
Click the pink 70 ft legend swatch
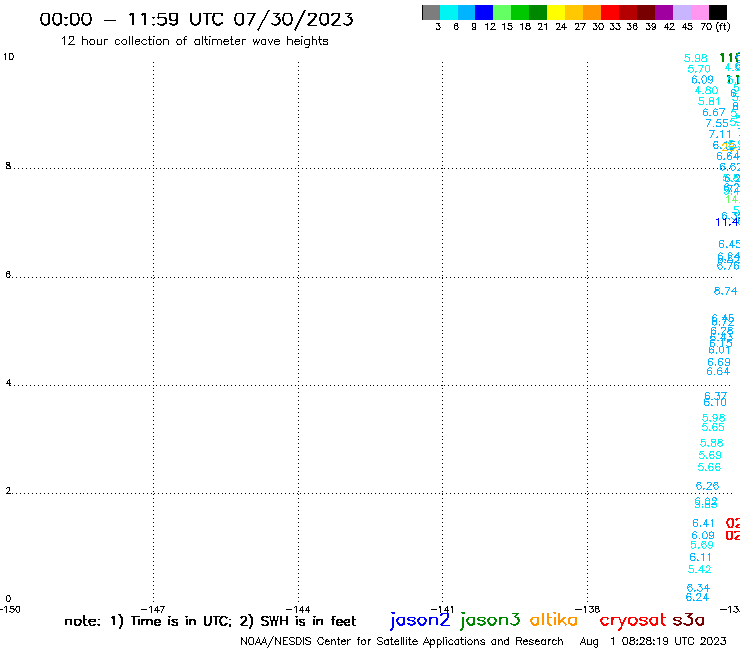tap(700, 12)
